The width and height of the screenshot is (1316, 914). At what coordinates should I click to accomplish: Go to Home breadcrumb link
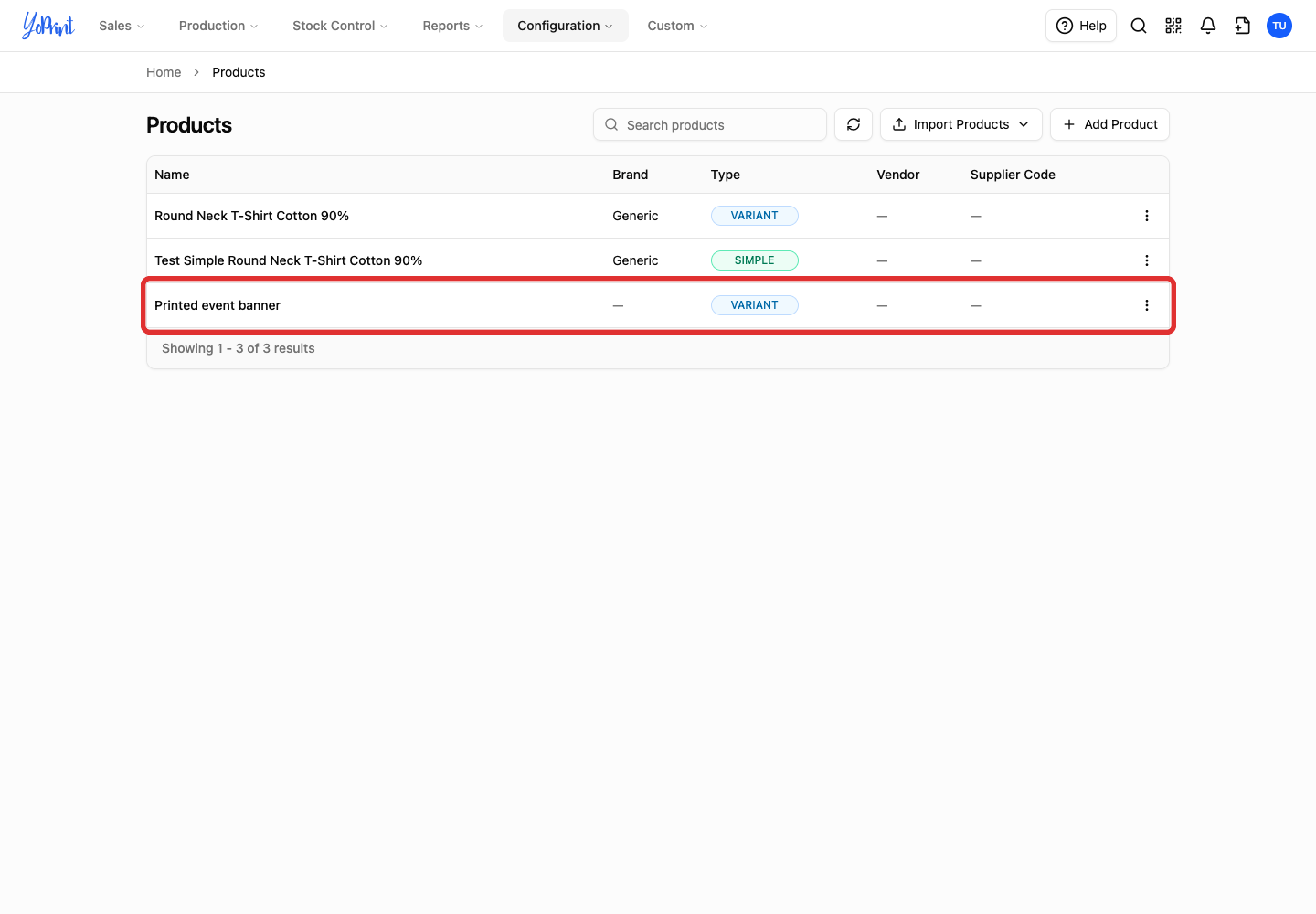(164, 72)
